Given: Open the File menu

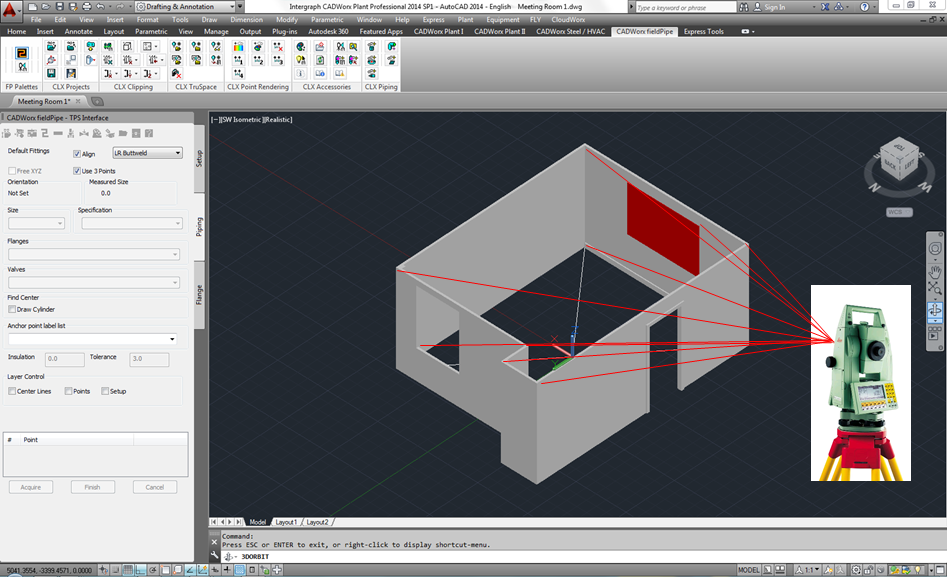Looking at the screenshot, I should pos(36,20).
